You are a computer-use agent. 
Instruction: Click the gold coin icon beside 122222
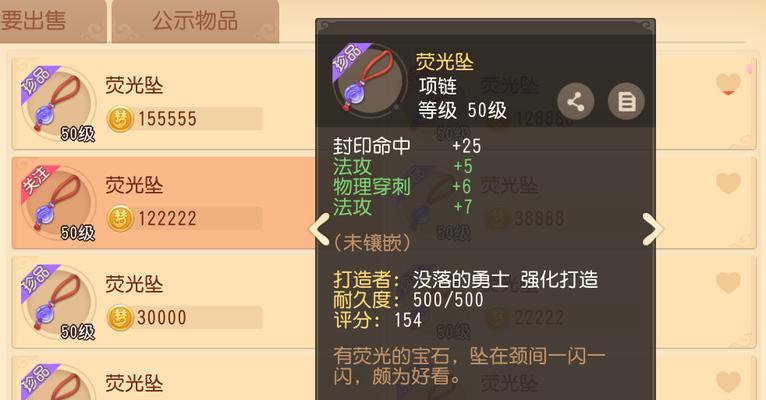pyautogui.click(x=120, y=218)
